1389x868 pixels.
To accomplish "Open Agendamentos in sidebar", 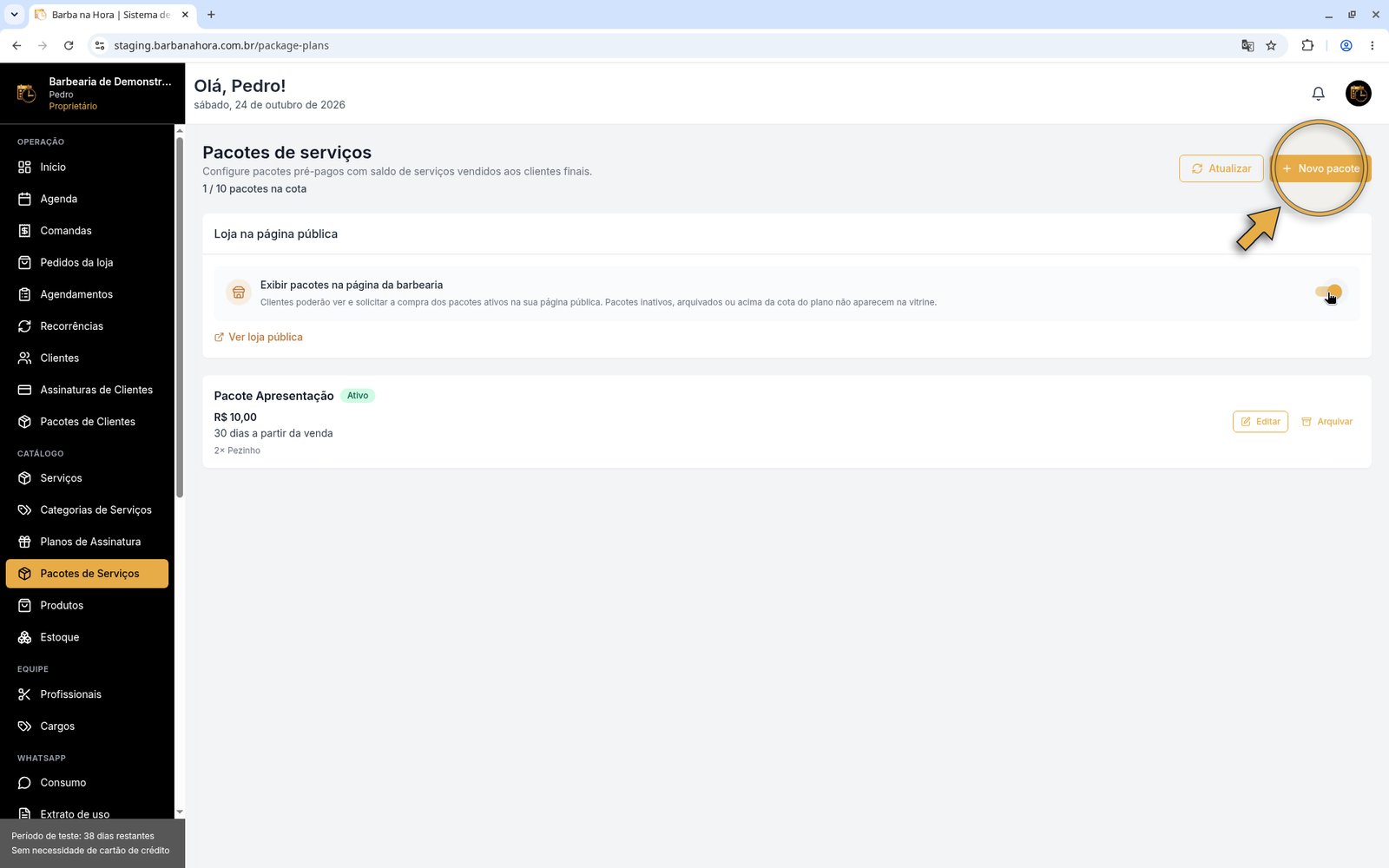I will [x=87, y=294].
